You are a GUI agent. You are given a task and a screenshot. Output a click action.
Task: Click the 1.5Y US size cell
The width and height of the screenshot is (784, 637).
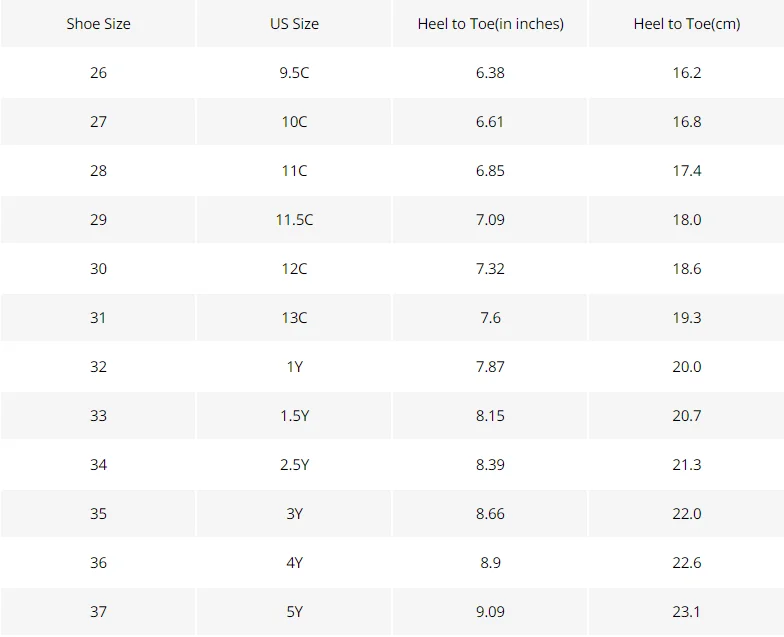[x=294, y=416]
